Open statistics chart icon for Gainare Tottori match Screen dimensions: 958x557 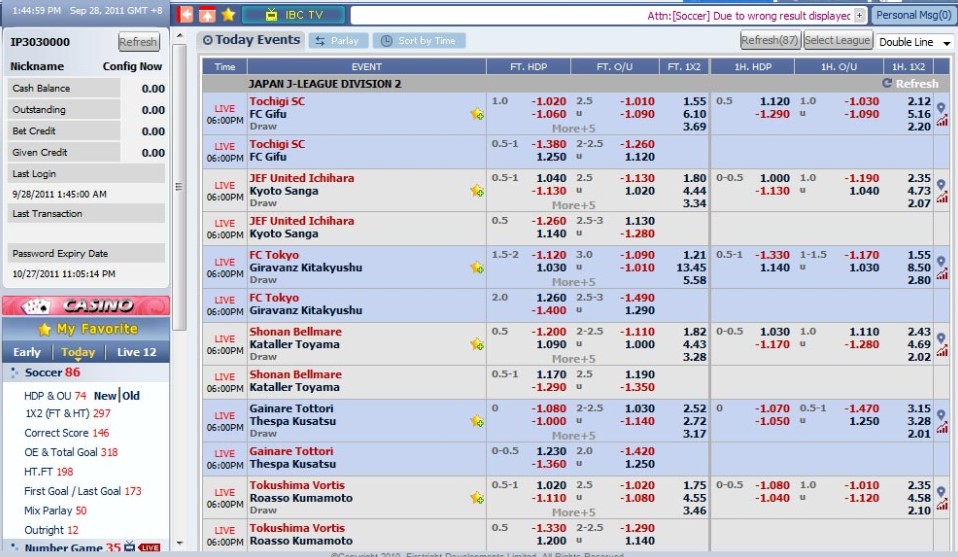pyautogui.click(x=942, y=428)
